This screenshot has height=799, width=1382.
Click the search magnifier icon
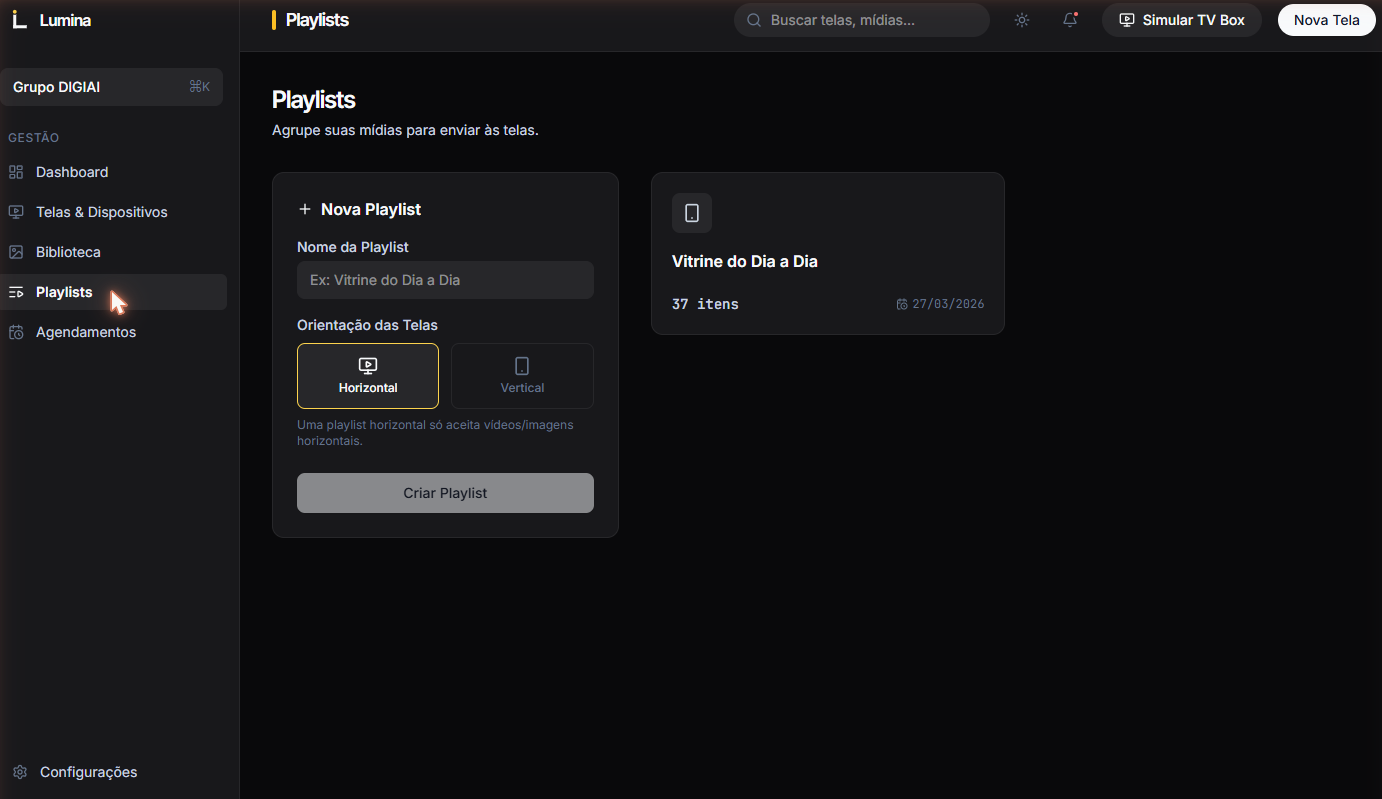click(754, 20)
